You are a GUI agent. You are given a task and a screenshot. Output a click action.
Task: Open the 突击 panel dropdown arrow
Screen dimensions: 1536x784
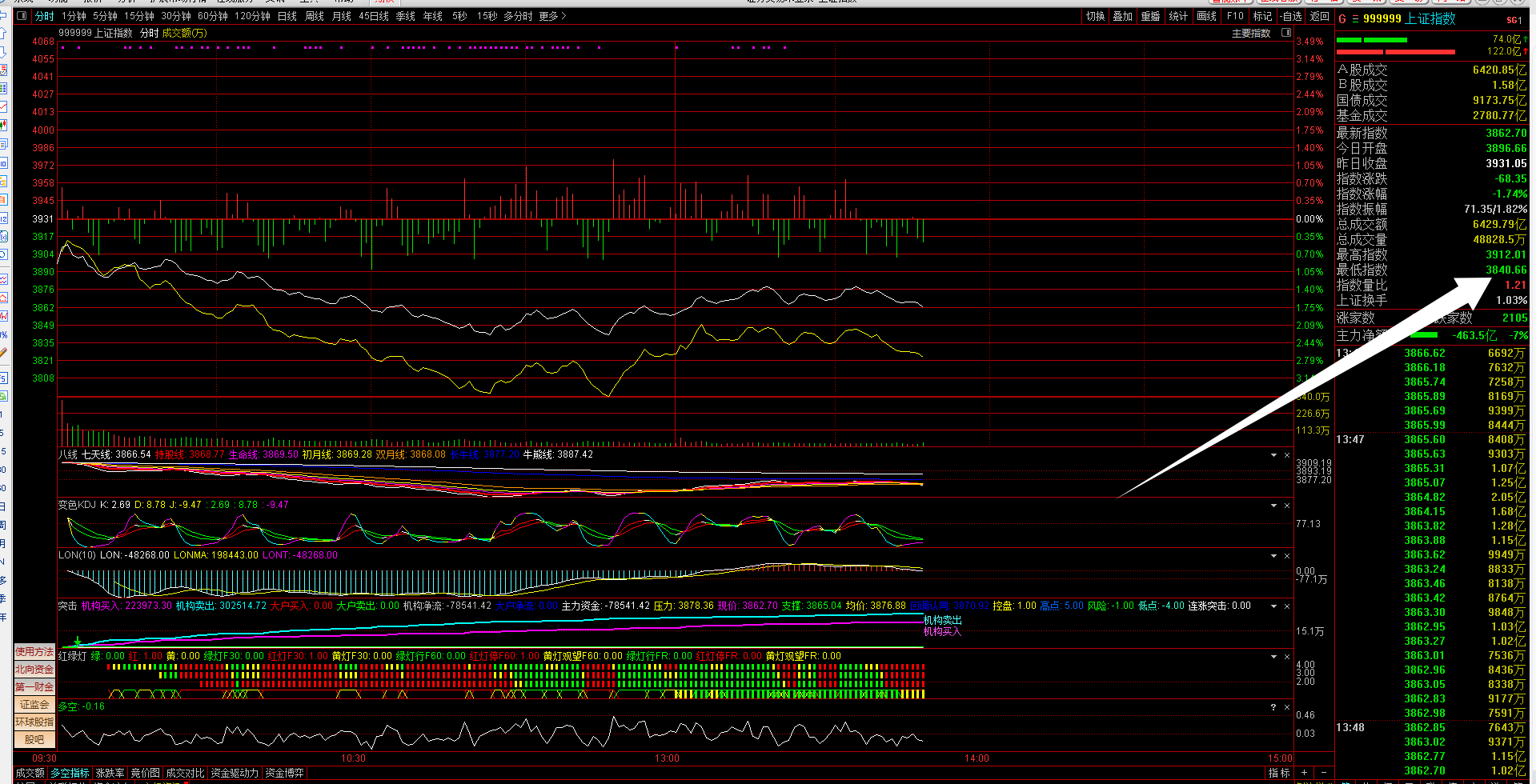point(1273,606)
